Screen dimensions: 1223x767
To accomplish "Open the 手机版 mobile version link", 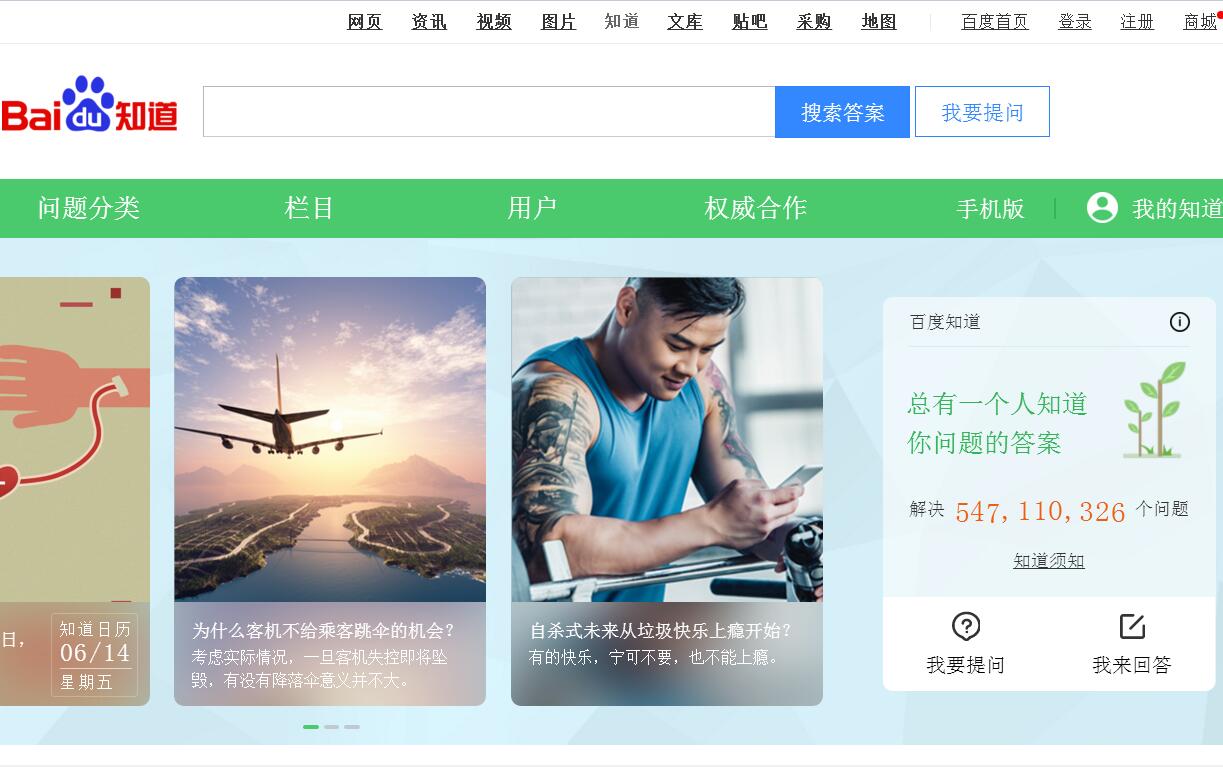I will [990, 208].
